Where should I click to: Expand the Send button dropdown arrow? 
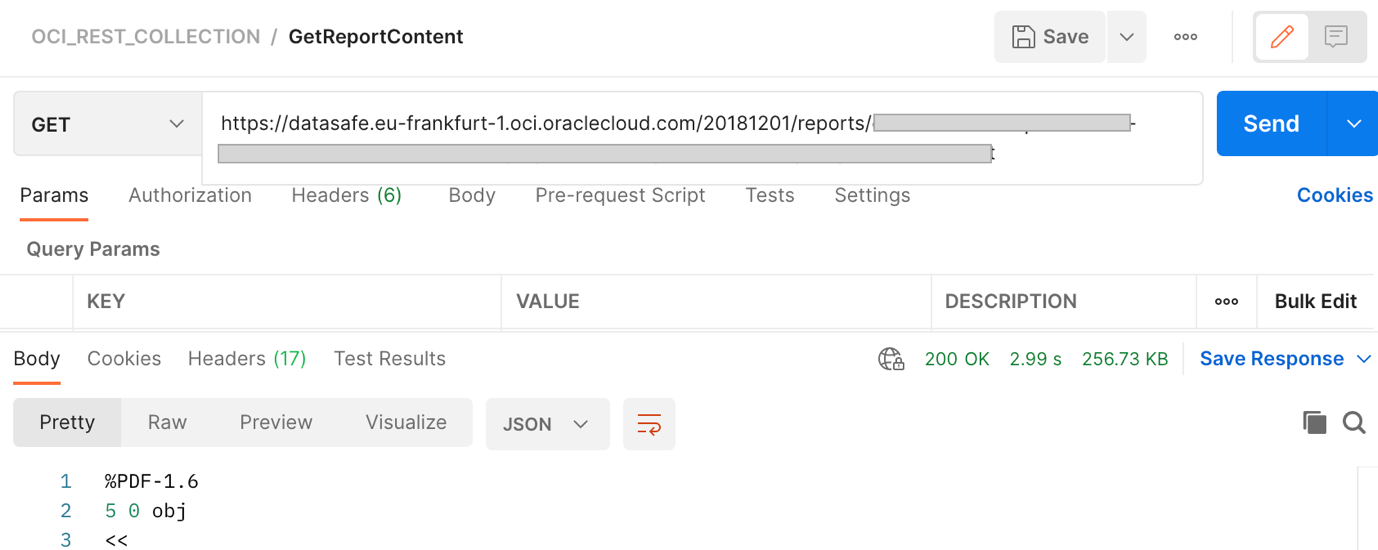(x=1354, y=124)
